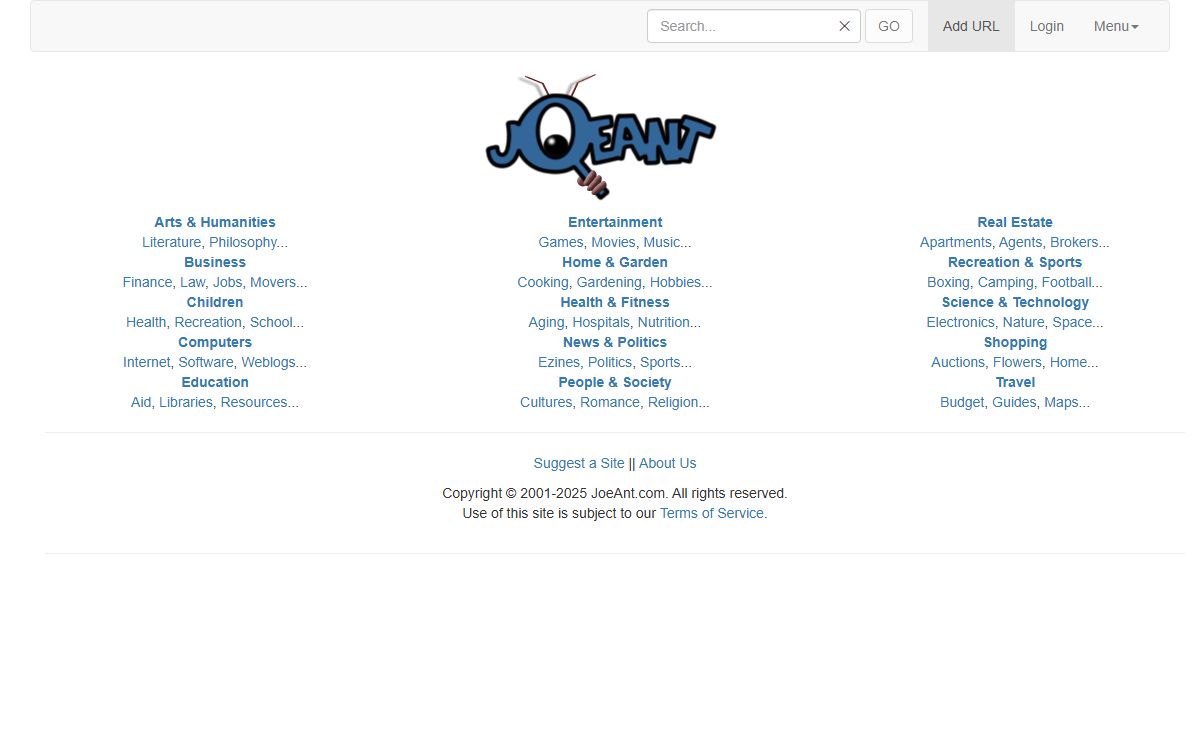1200x740 pixels.
Task: Go to the Movies subcategory
Action: (613, 242)
